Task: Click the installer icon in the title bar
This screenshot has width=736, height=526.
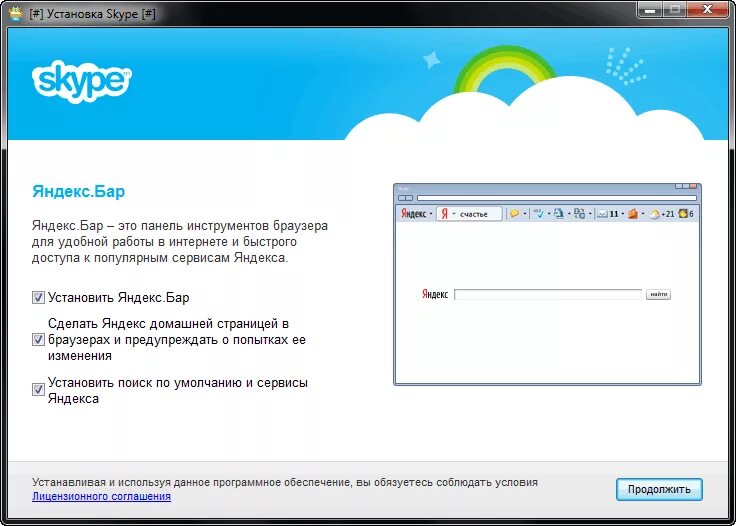Action: coord(16,13)
